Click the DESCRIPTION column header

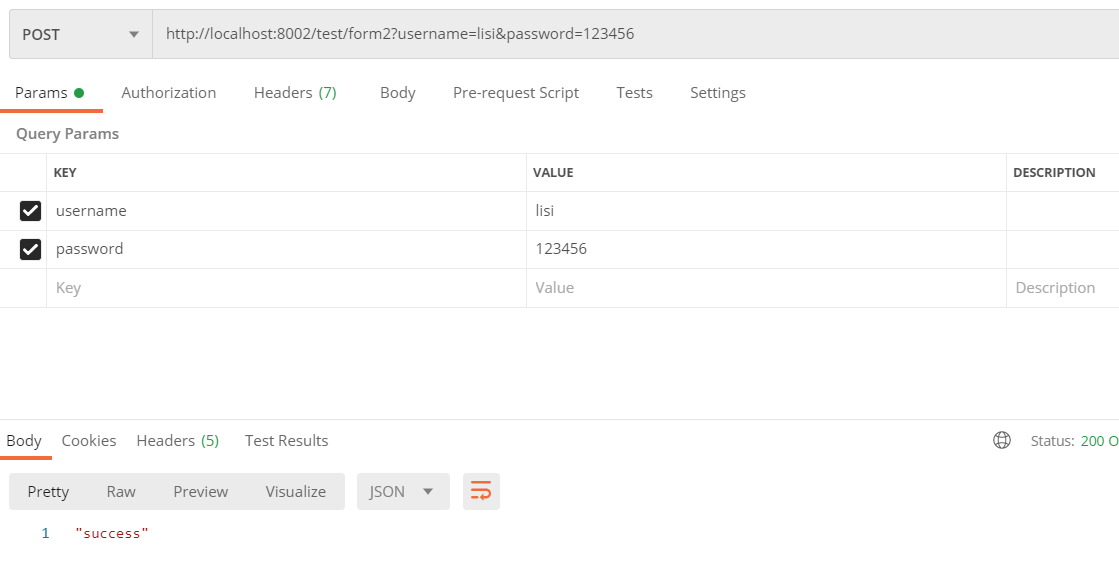tap(1054, 173)
